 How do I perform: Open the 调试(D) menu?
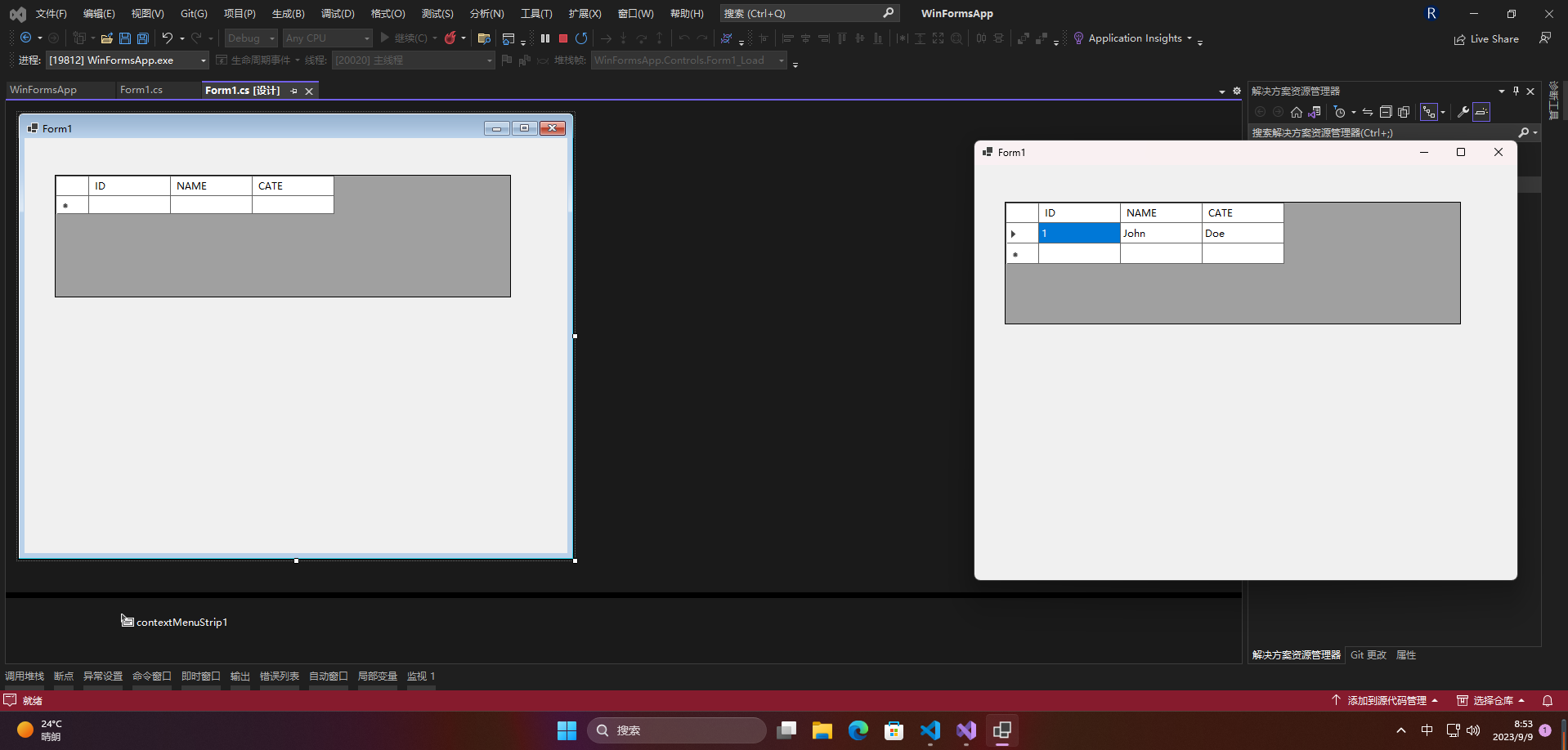[338, 14]
